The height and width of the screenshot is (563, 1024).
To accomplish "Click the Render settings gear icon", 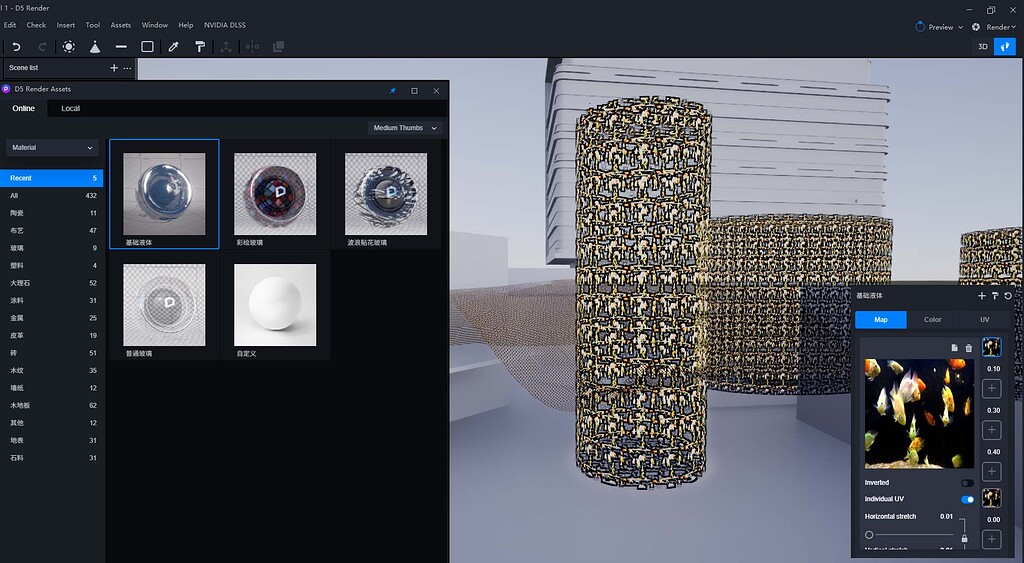I will click(976, 27).
